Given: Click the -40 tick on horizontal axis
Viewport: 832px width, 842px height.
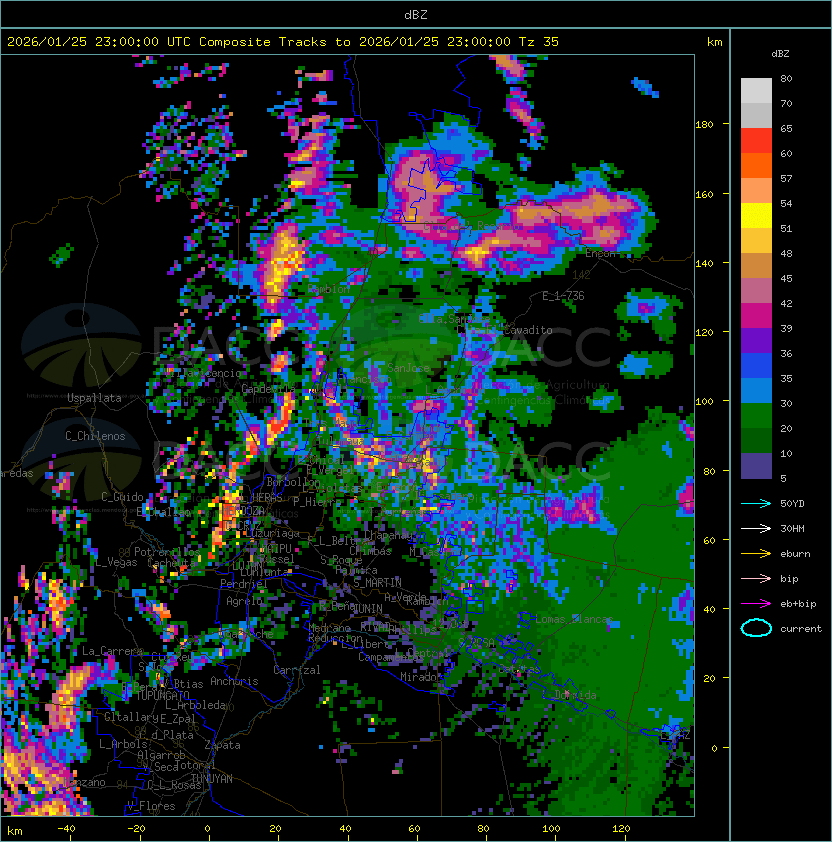Looking at the screenshot, I should (66, 829).
